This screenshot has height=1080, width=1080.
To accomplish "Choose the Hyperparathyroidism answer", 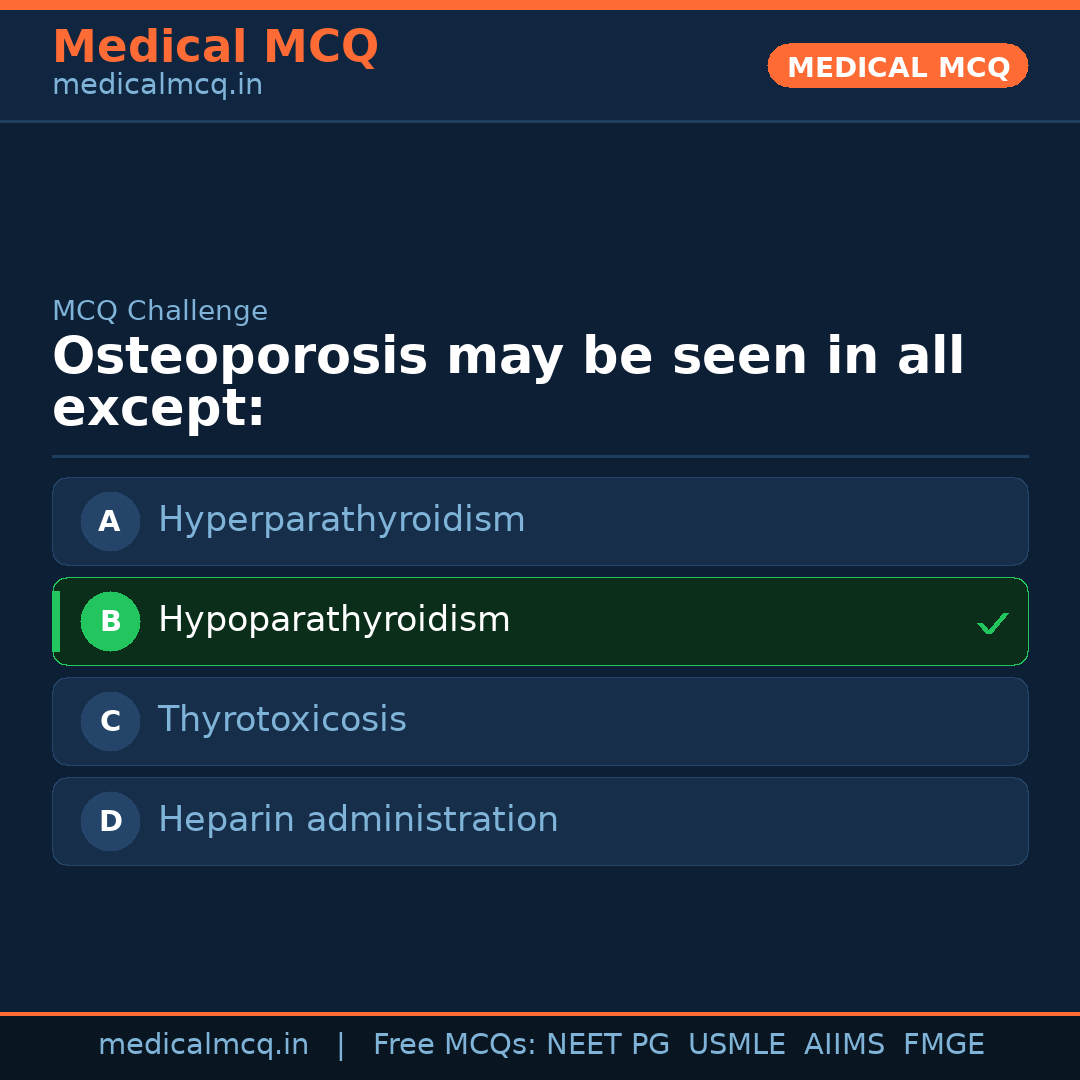I will tap(341, 520).
